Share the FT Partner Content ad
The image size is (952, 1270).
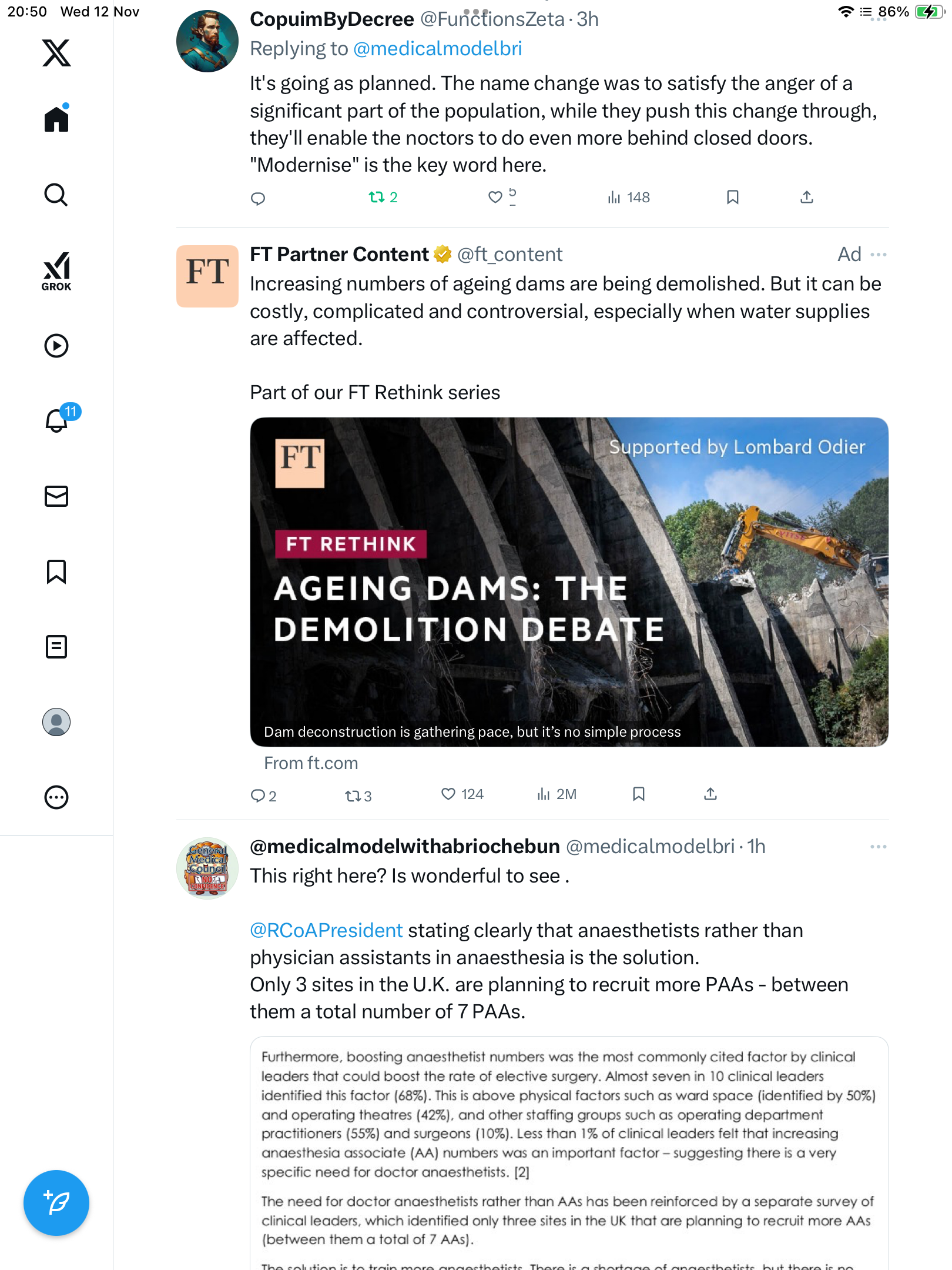pyautogui.click(x=710, y=794)
